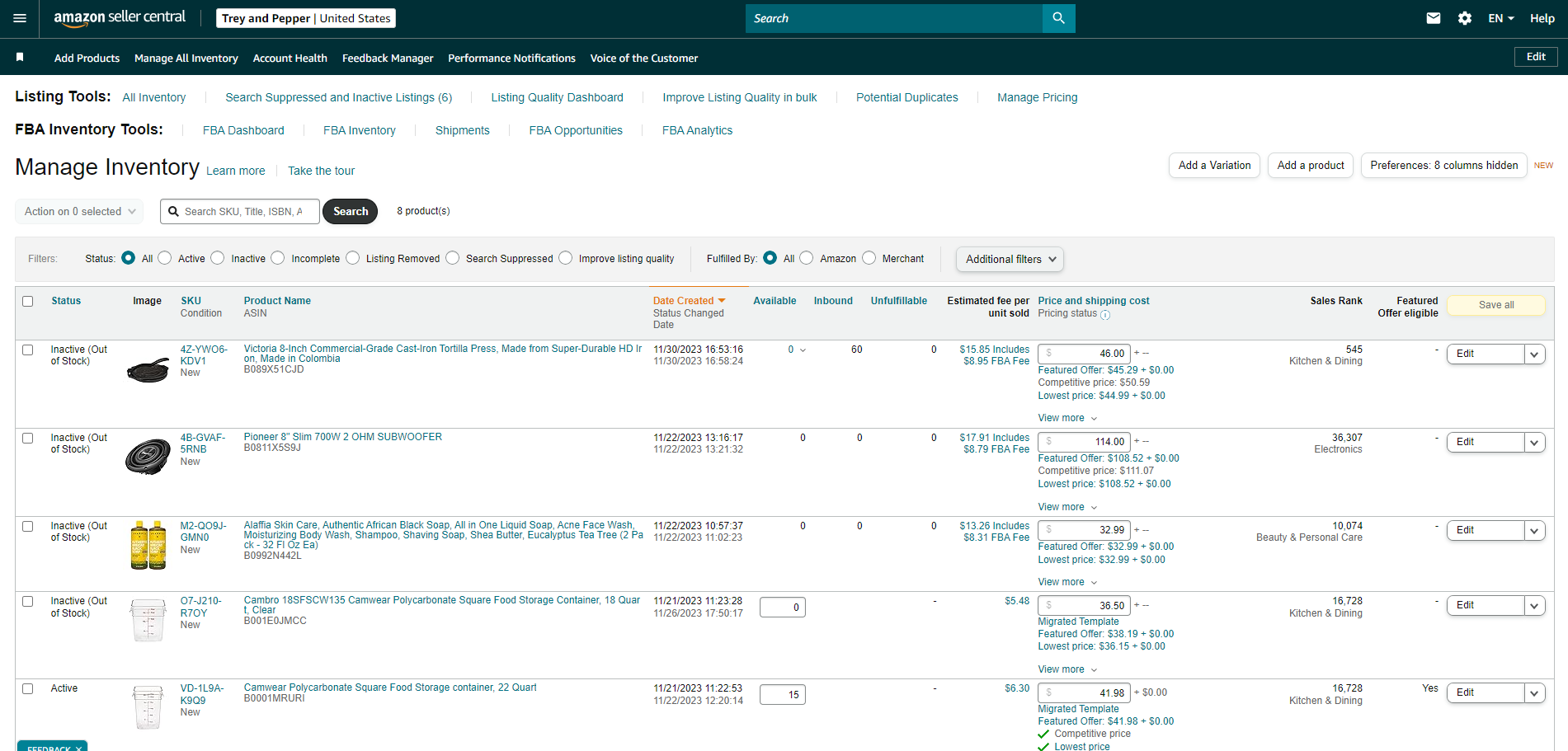Click the inventory Search button
This screenshot has height=751, width=1568.
click(x=351, y=212)
